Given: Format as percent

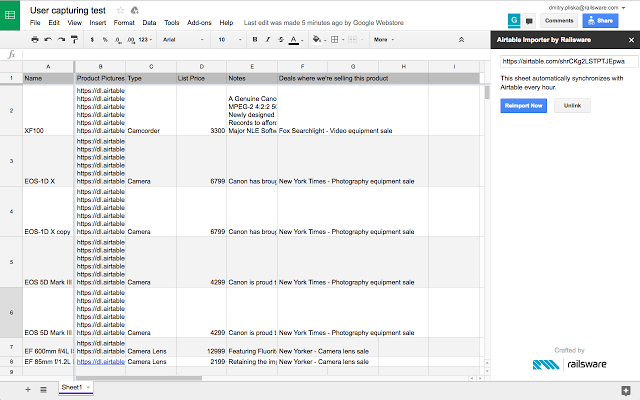Looking at the screenshot, I should point(105,40).
